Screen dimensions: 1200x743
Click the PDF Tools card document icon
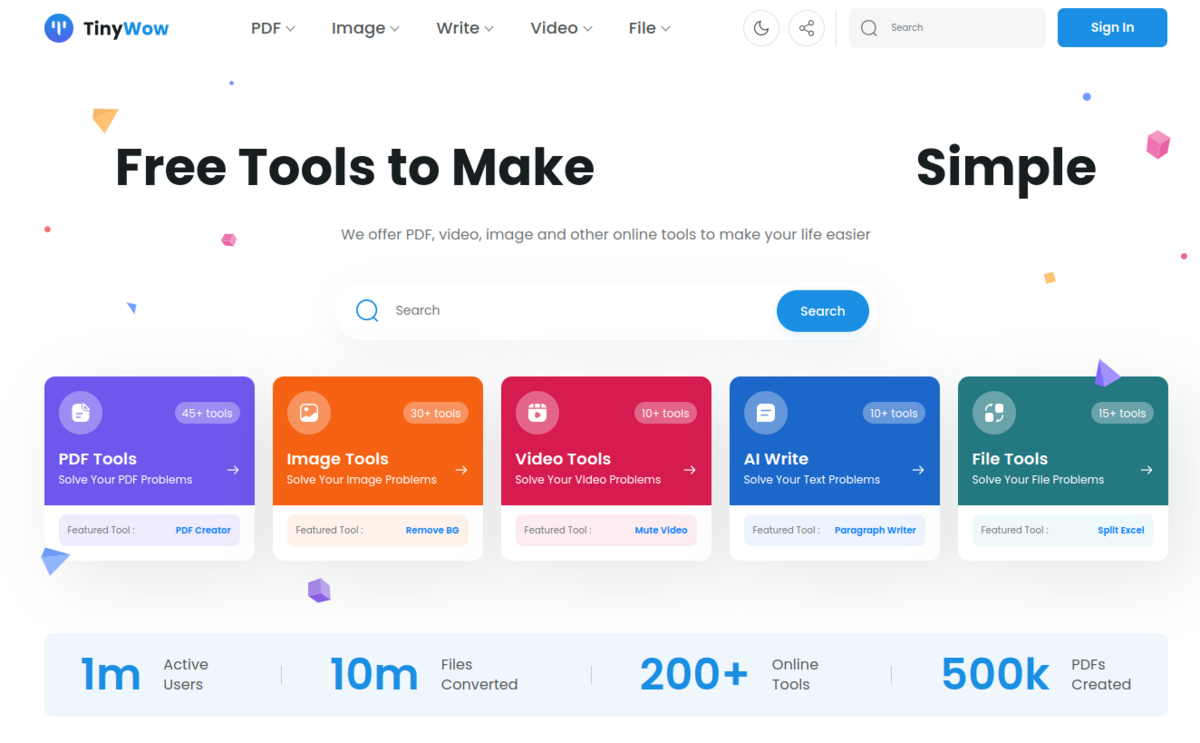pos(80,412)
